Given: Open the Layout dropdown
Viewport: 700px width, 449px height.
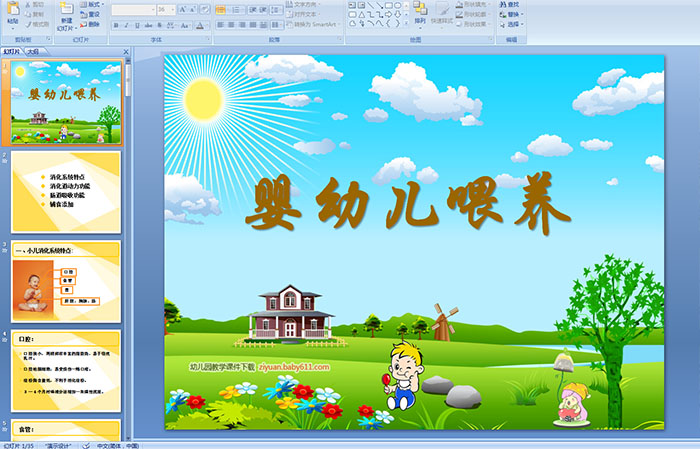Looking at the screenshot, I should point(92,4).
